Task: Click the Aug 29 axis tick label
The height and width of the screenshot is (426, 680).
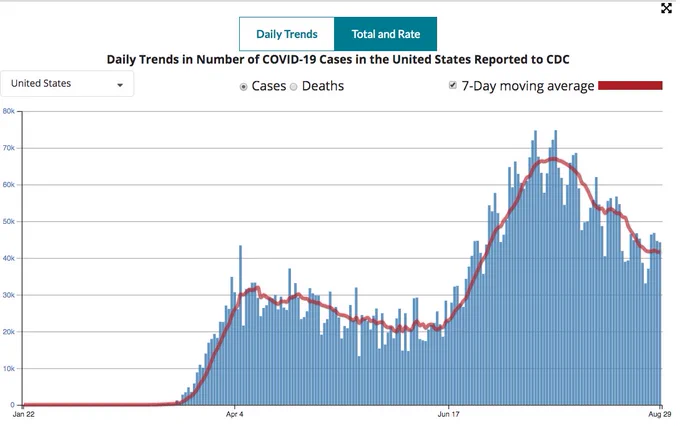Action: click(660, 414)
